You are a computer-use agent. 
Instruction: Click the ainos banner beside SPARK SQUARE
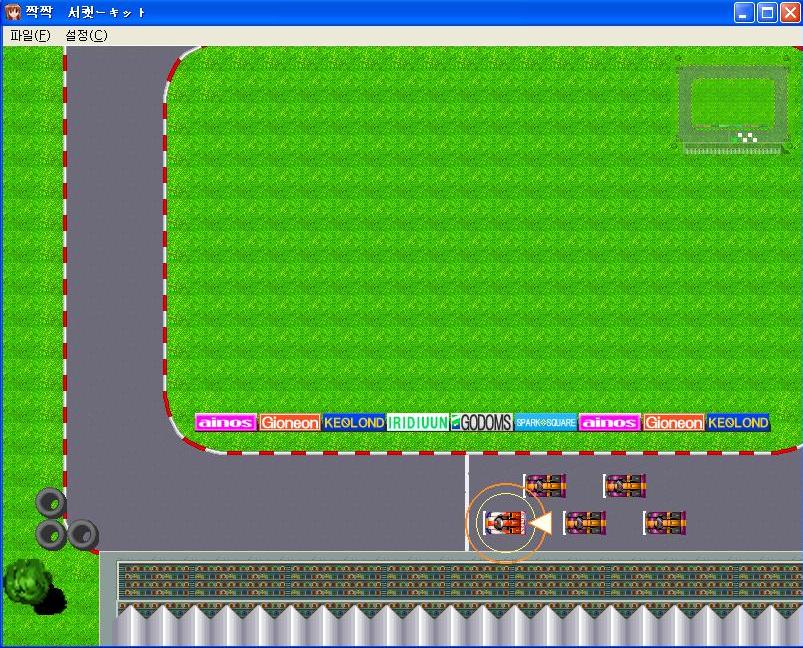(x=609, y=423)
